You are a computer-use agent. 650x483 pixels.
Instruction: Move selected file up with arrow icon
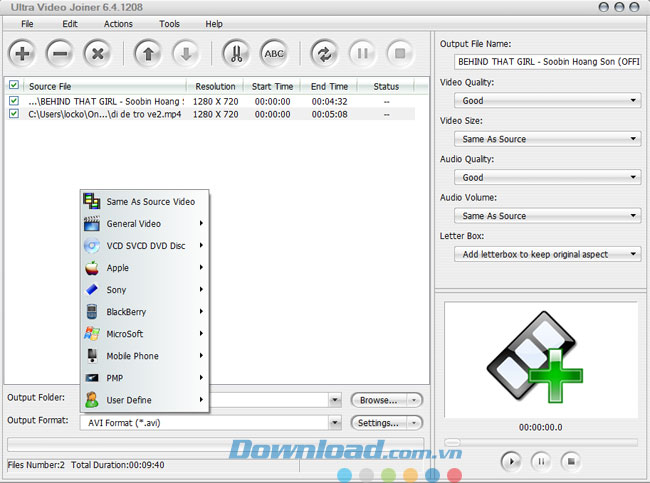148,53
